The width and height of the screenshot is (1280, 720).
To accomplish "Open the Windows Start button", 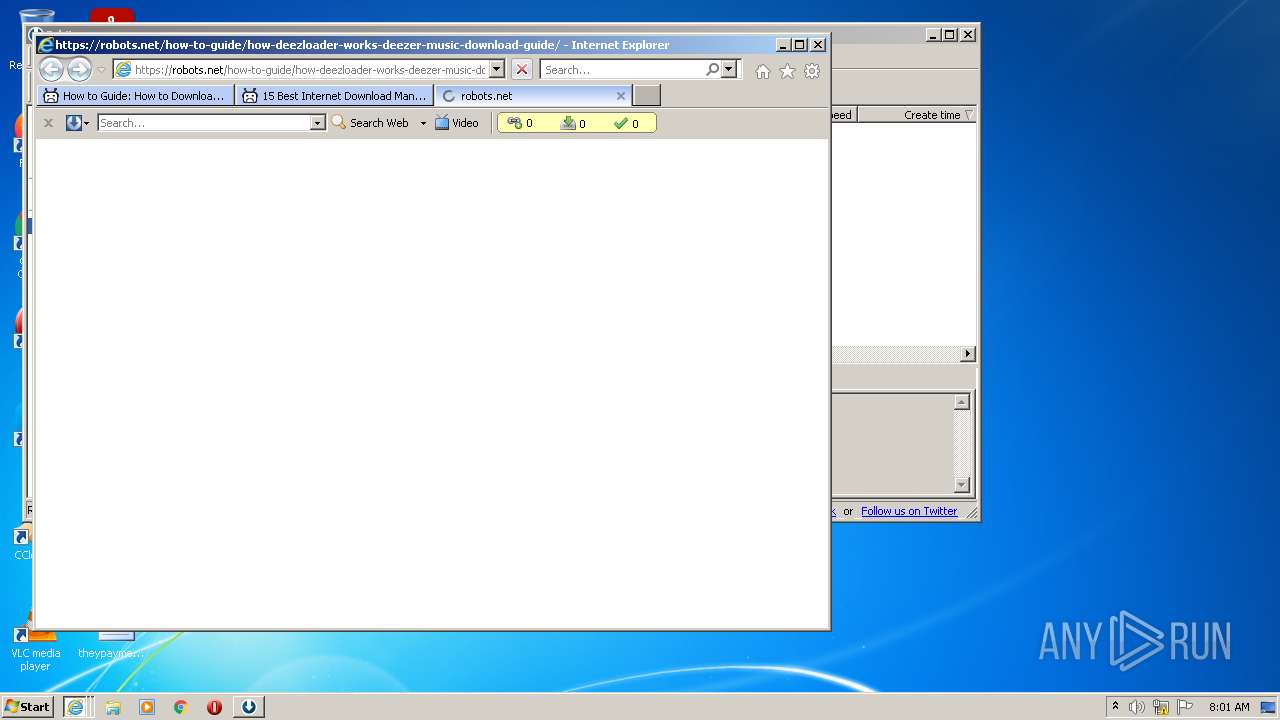I will point(27,706).
